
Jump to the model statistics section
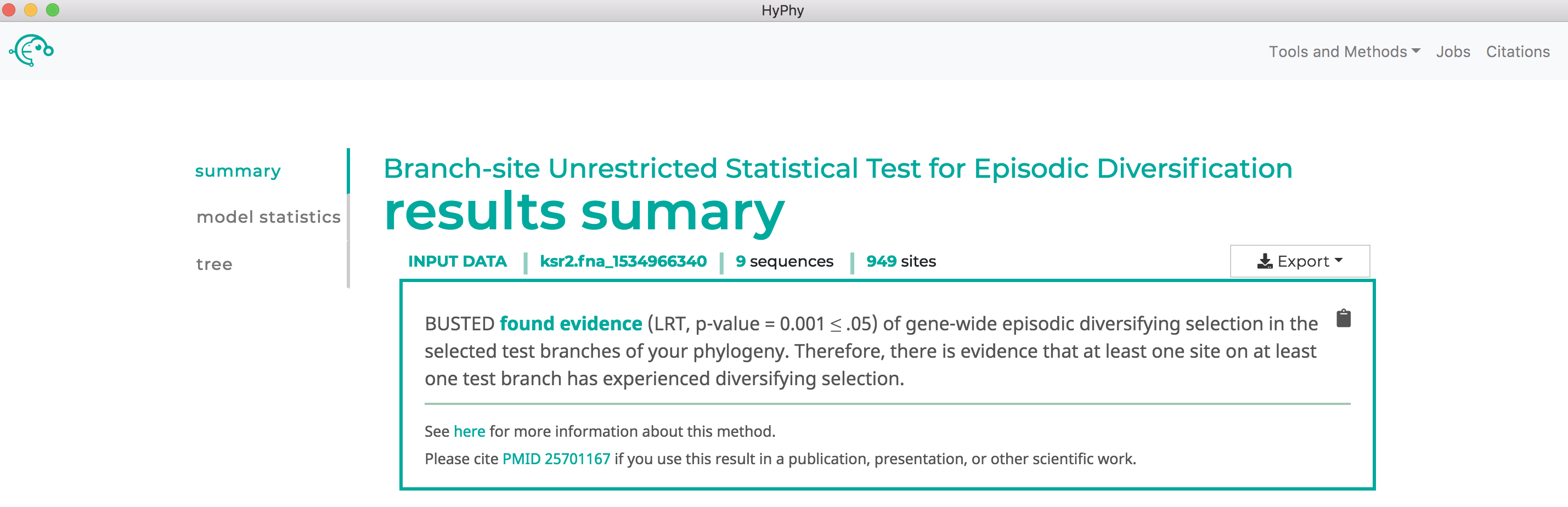pos(268,217)
